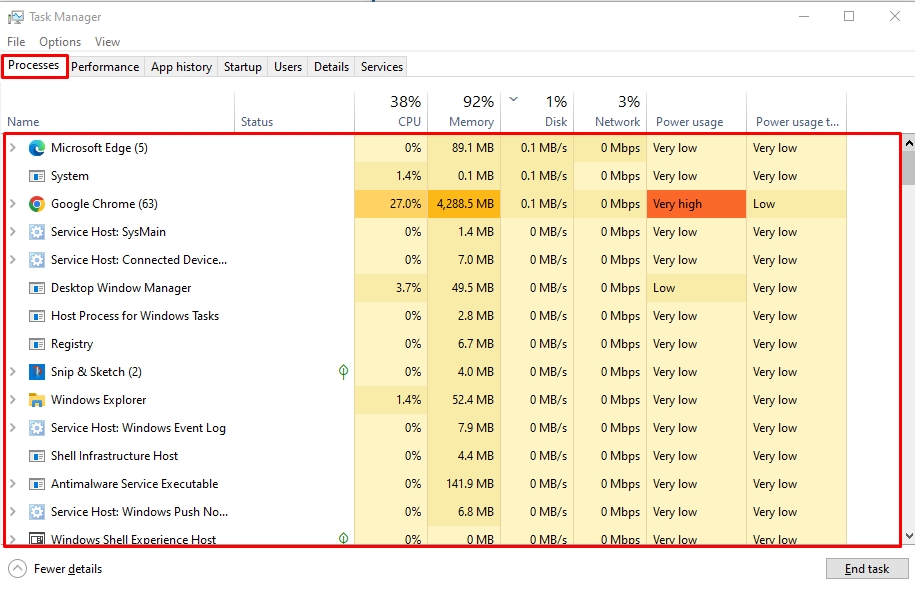Image resolution: width=915 pixels, height=590 pixels.
Task: Click the Task Manager title bar icon
Action: (x=16, y=18)
